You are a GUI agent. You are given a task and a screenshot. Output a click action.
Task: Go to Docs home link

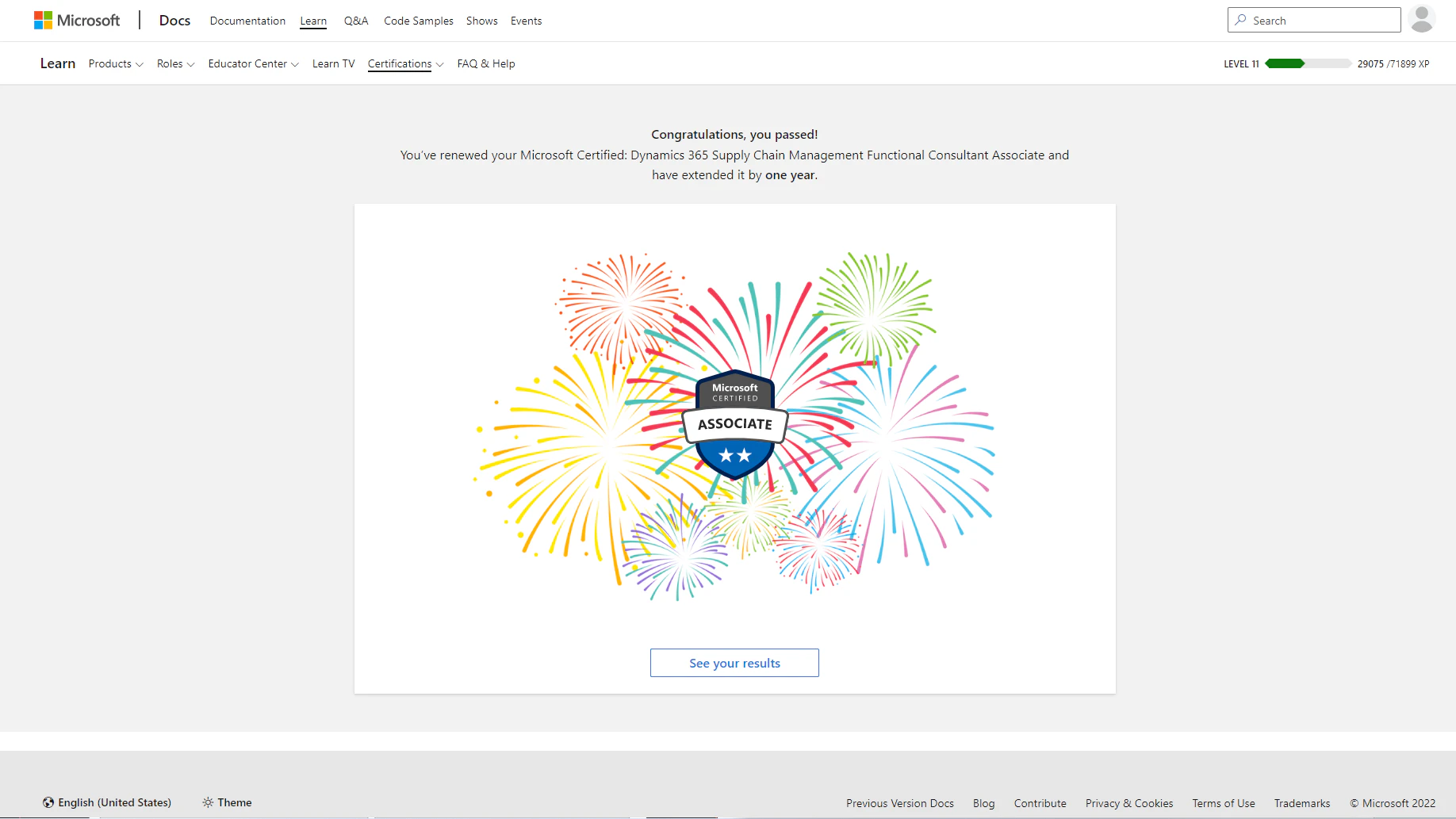coord(174,21)
